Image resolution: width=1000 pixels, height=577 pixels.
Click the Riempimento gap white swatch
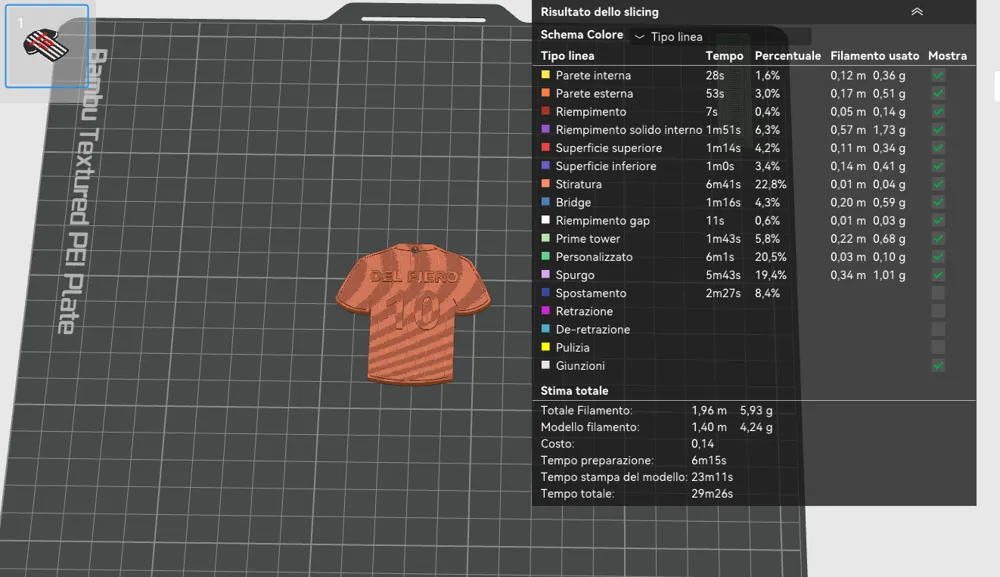point(545,220)
